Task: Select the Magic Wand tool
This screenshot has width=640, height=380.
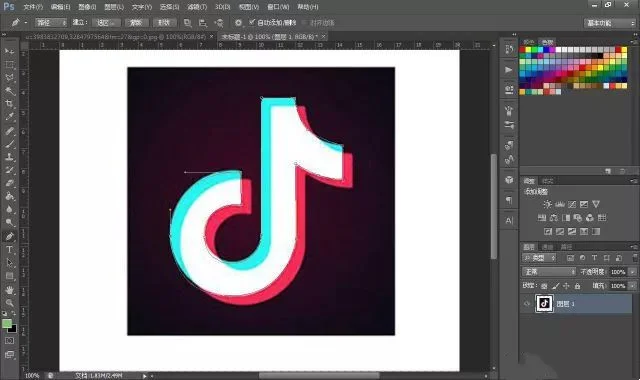Action: click(x=9, y=91)
